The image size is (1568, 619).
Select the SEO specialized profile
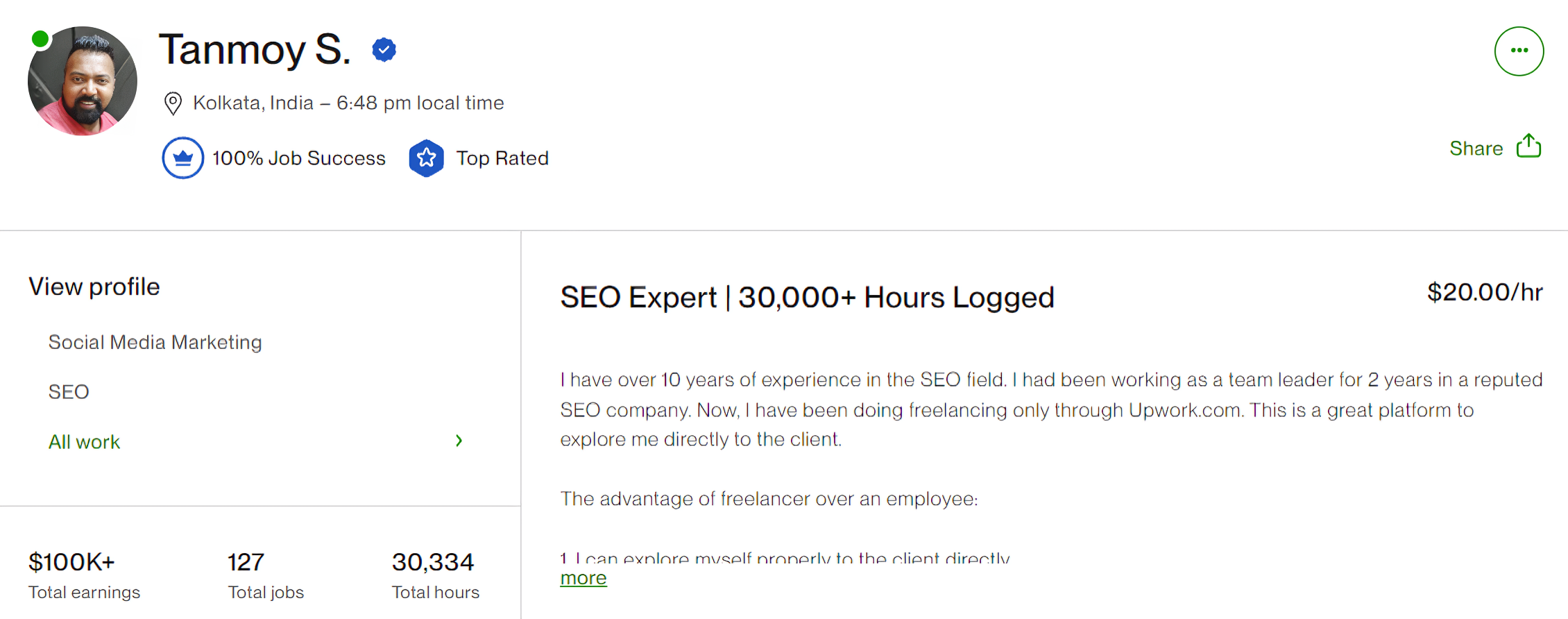pos(69,392)
